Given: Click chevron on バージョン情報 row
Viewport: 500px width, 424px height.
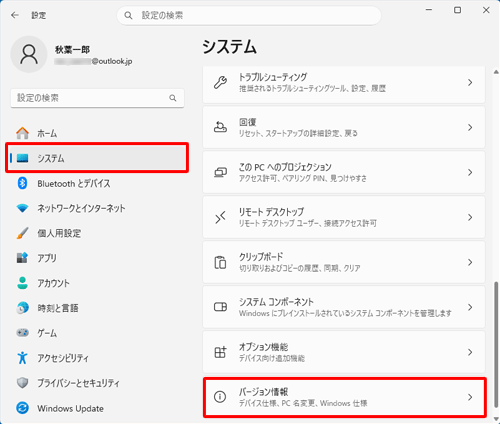Looking at the screenshot, I should (470, 397).
